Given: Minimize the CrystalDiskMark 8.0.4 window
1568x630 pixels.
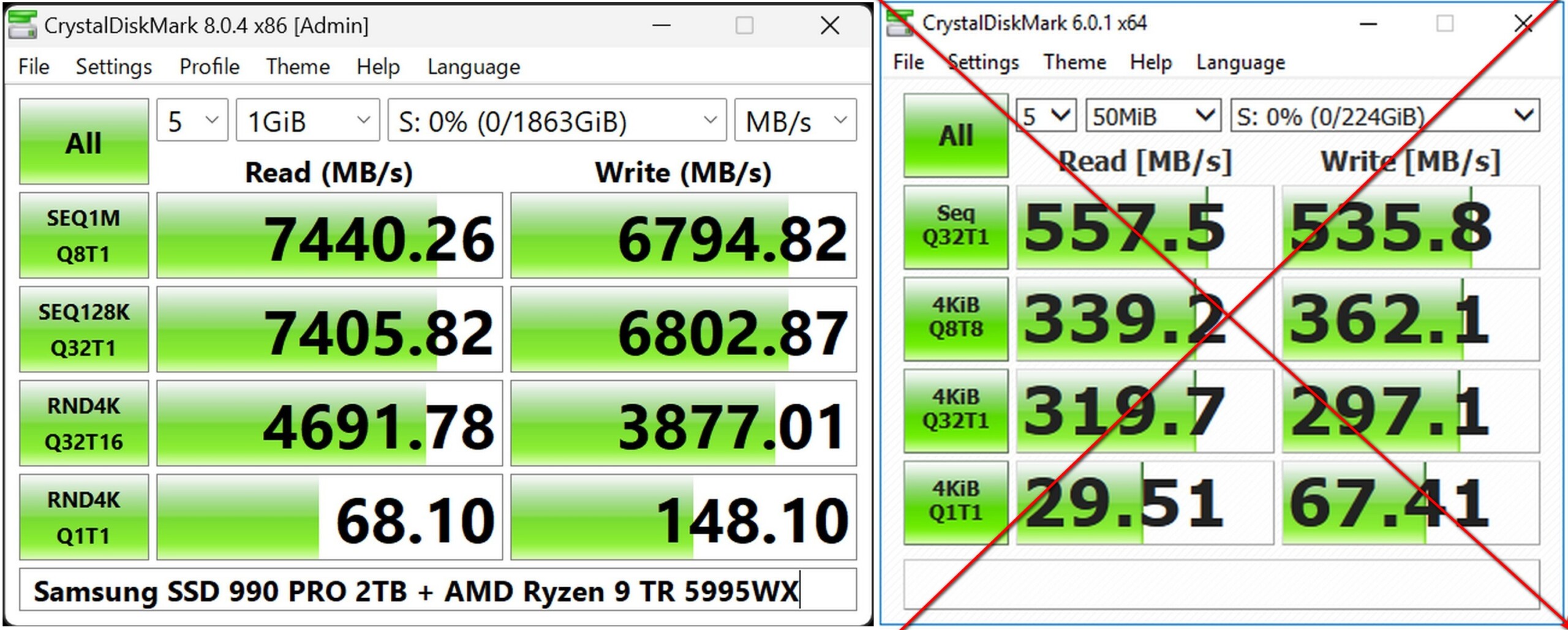Looking at the screenshot, I should pyautogui.click(x=661, y=25).
